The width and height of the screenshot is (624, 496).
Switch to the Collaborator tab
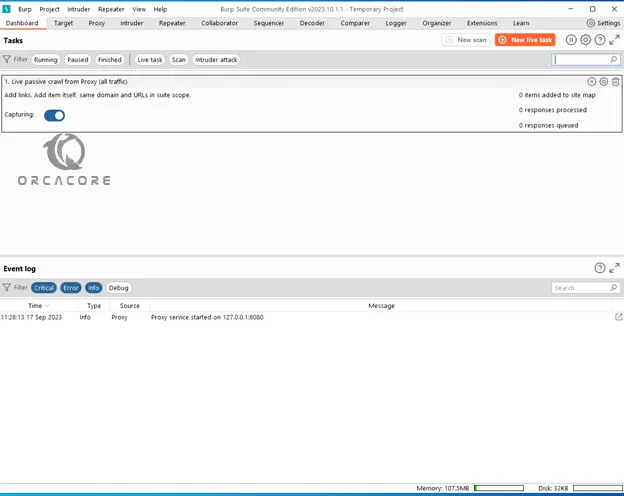(219, 23)
